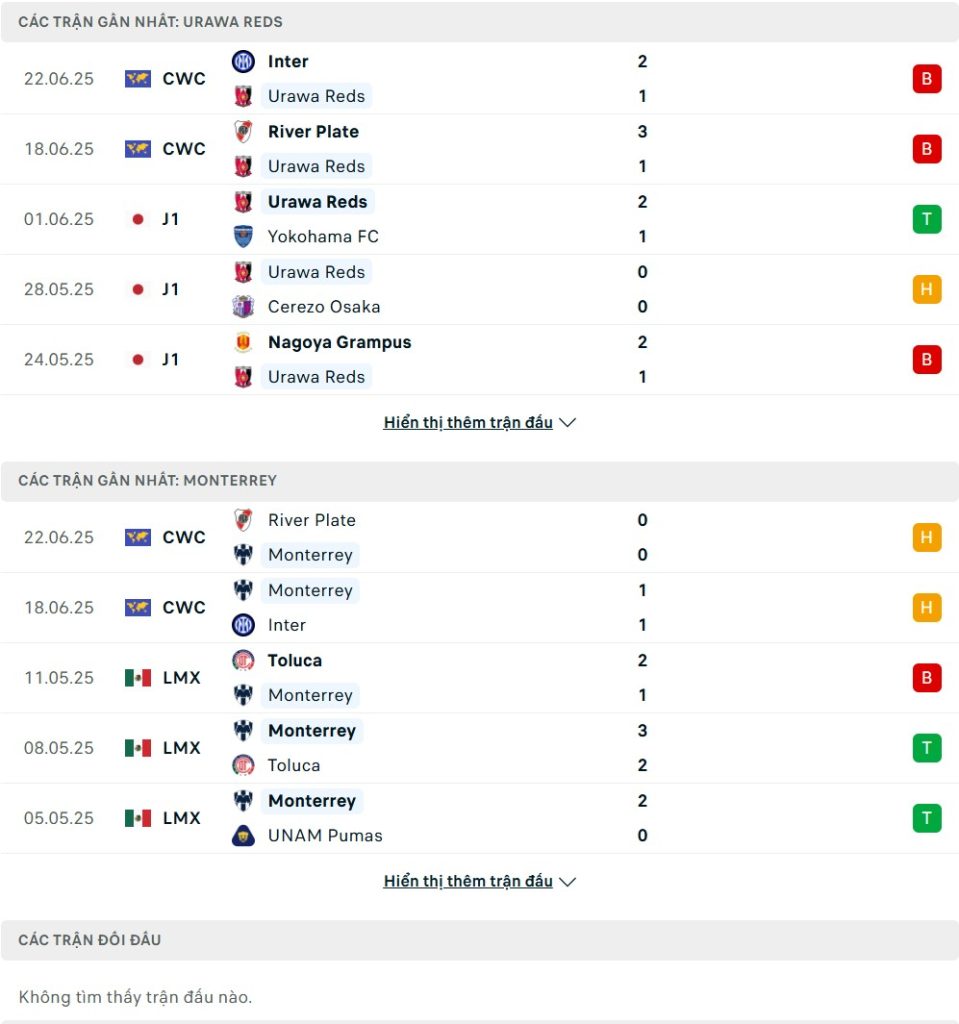Click the red B result badge for Inter vs Urawa Reds

[926, 79]
